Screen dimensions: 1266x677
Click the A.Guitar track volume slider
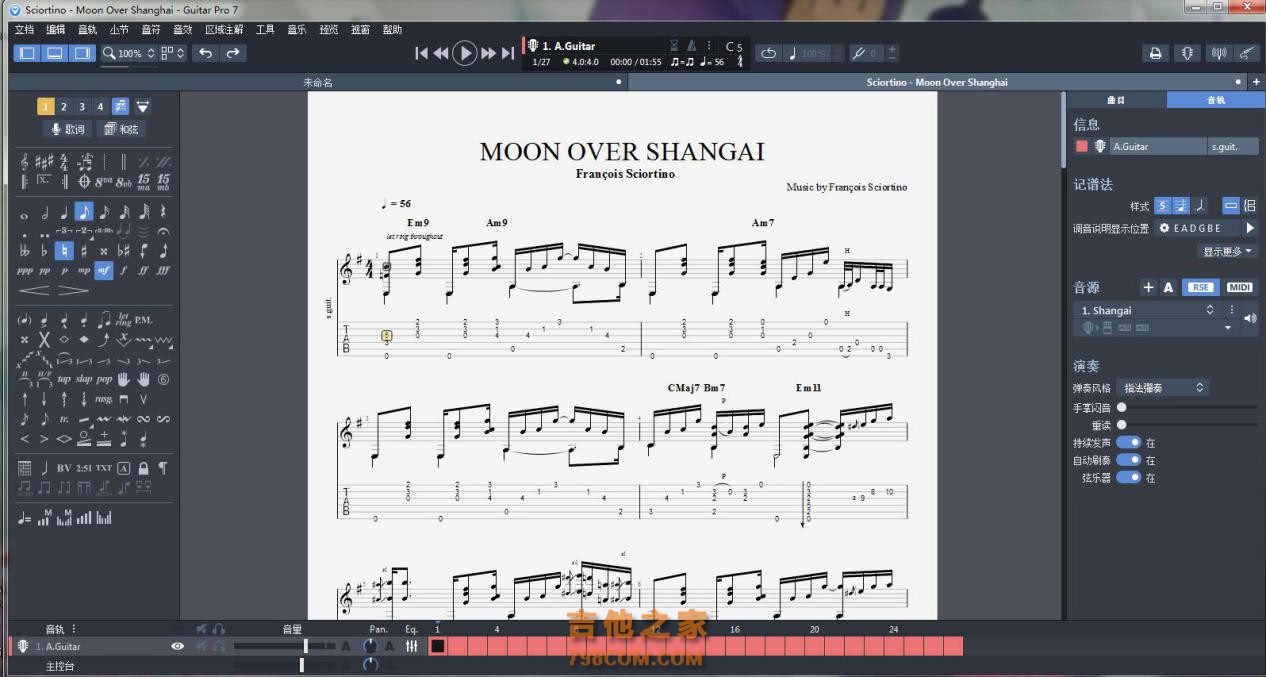tap(285, 646)
